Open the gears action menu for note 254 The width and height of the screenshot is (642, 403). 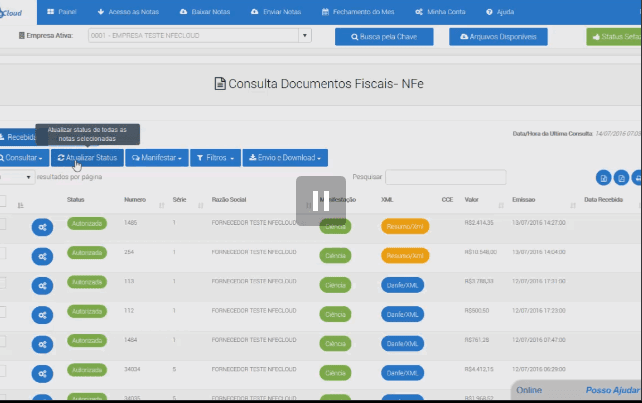[42, 256]
